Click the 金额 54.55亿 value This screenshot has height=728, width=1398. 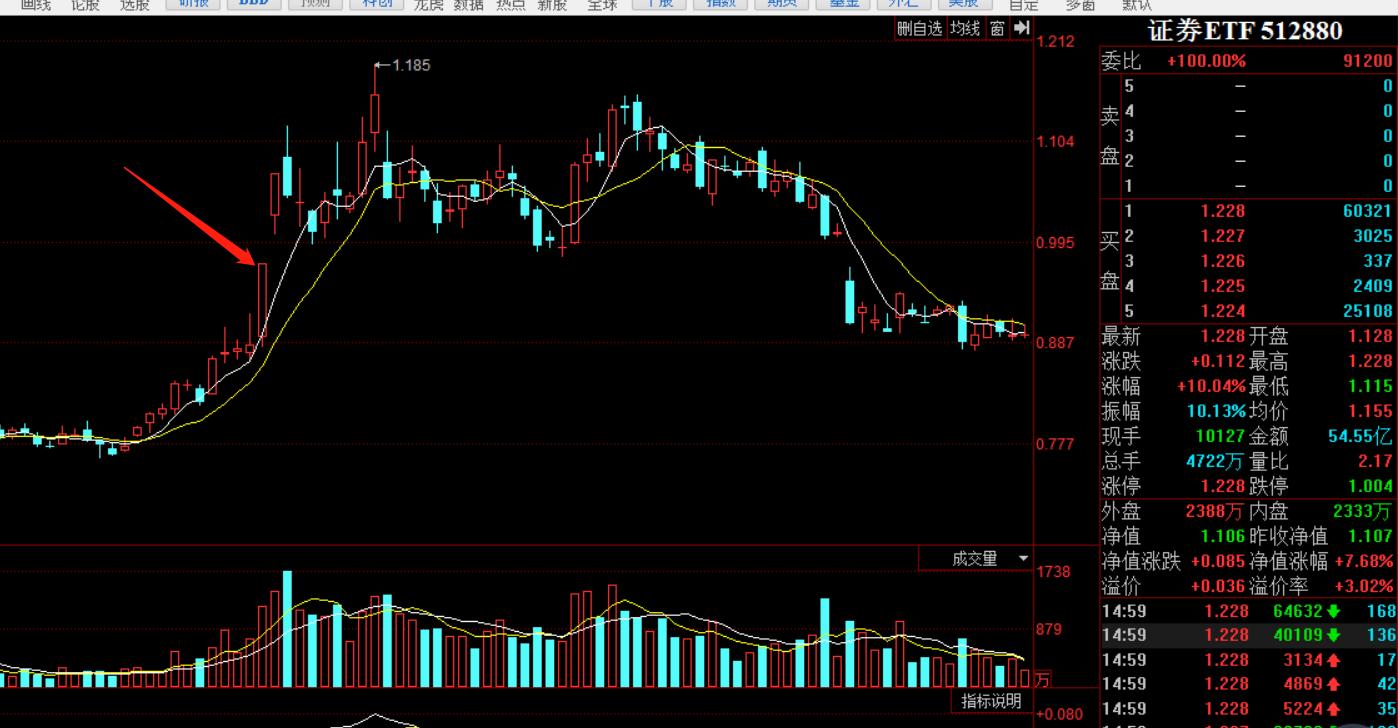[1360, 436]
